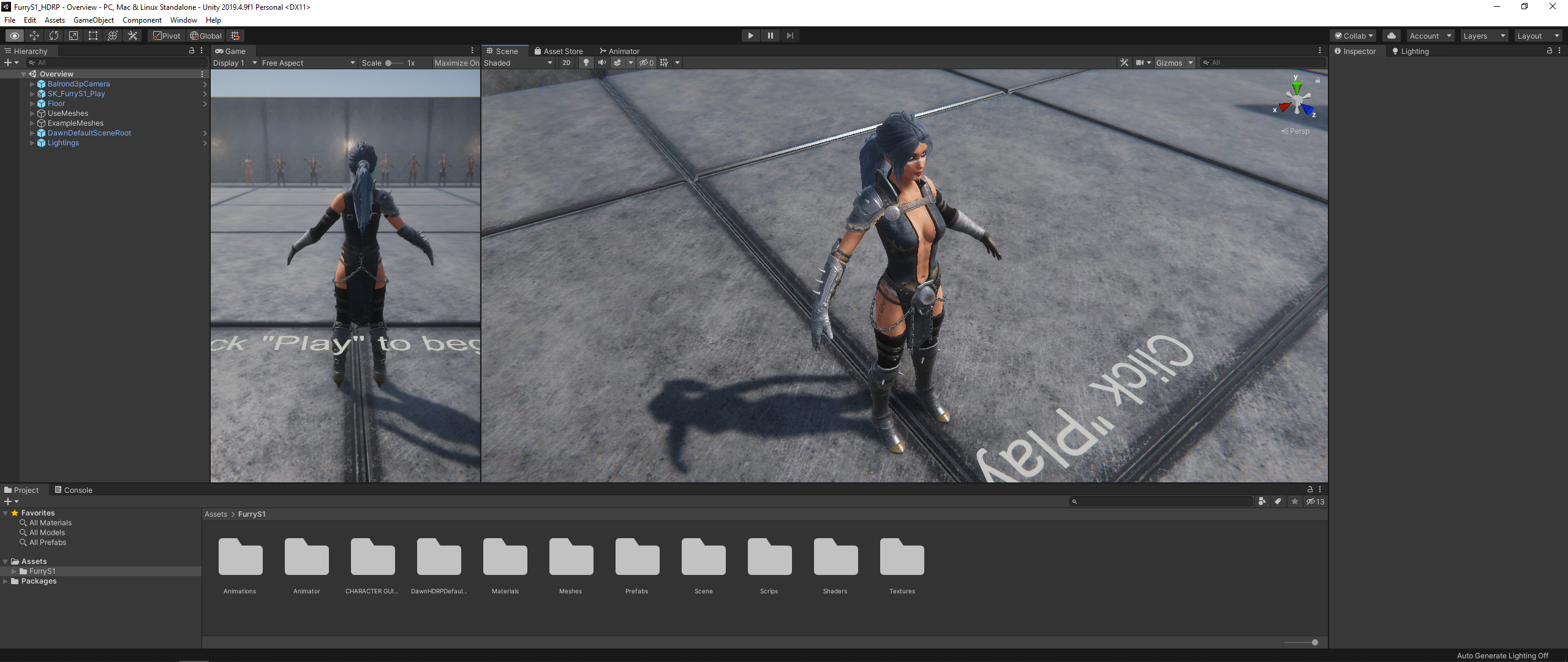
Task: Pause the game
Action: (x=770, y=36)
